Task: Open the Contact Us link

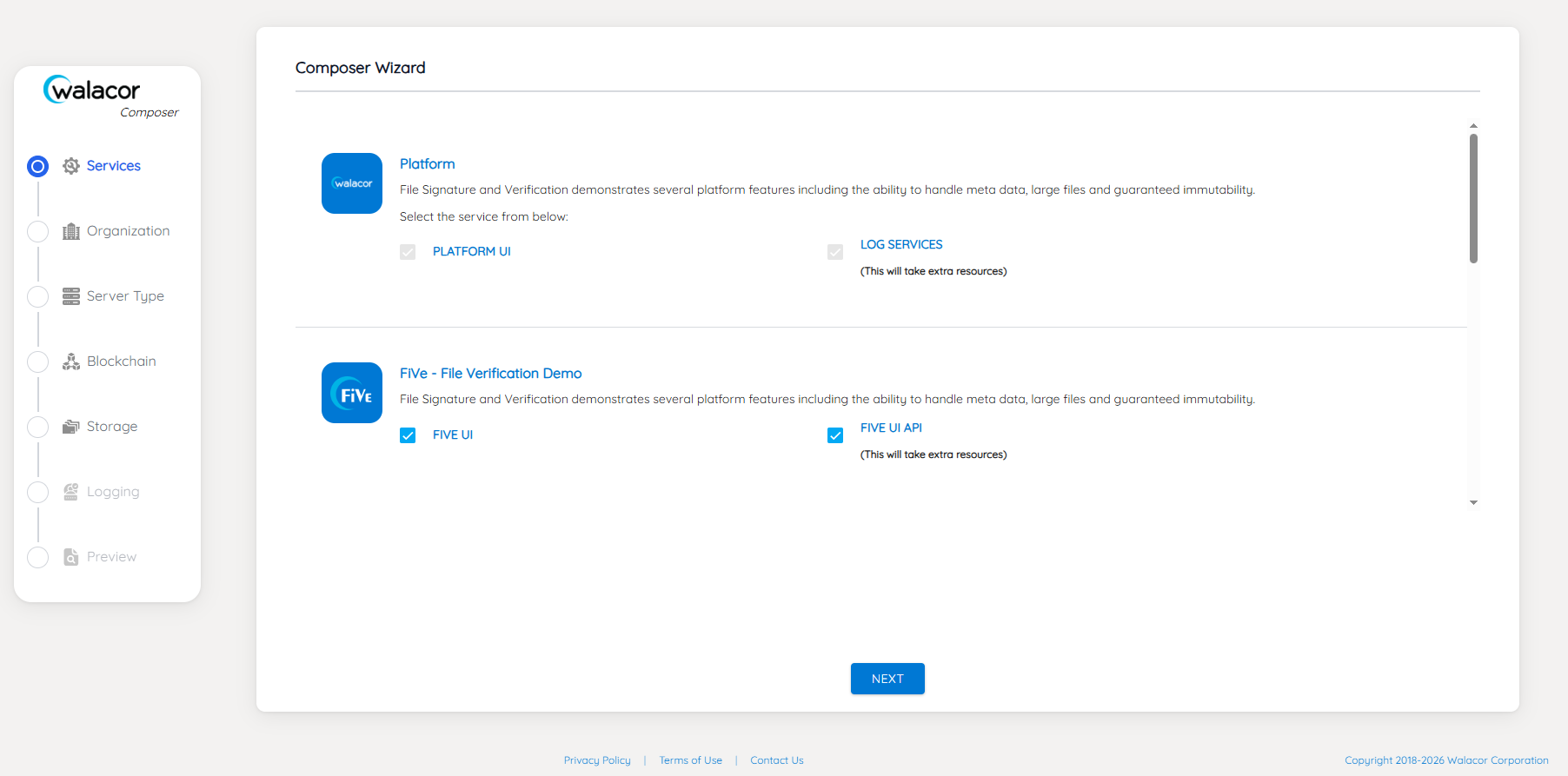Action: (777, 760)
